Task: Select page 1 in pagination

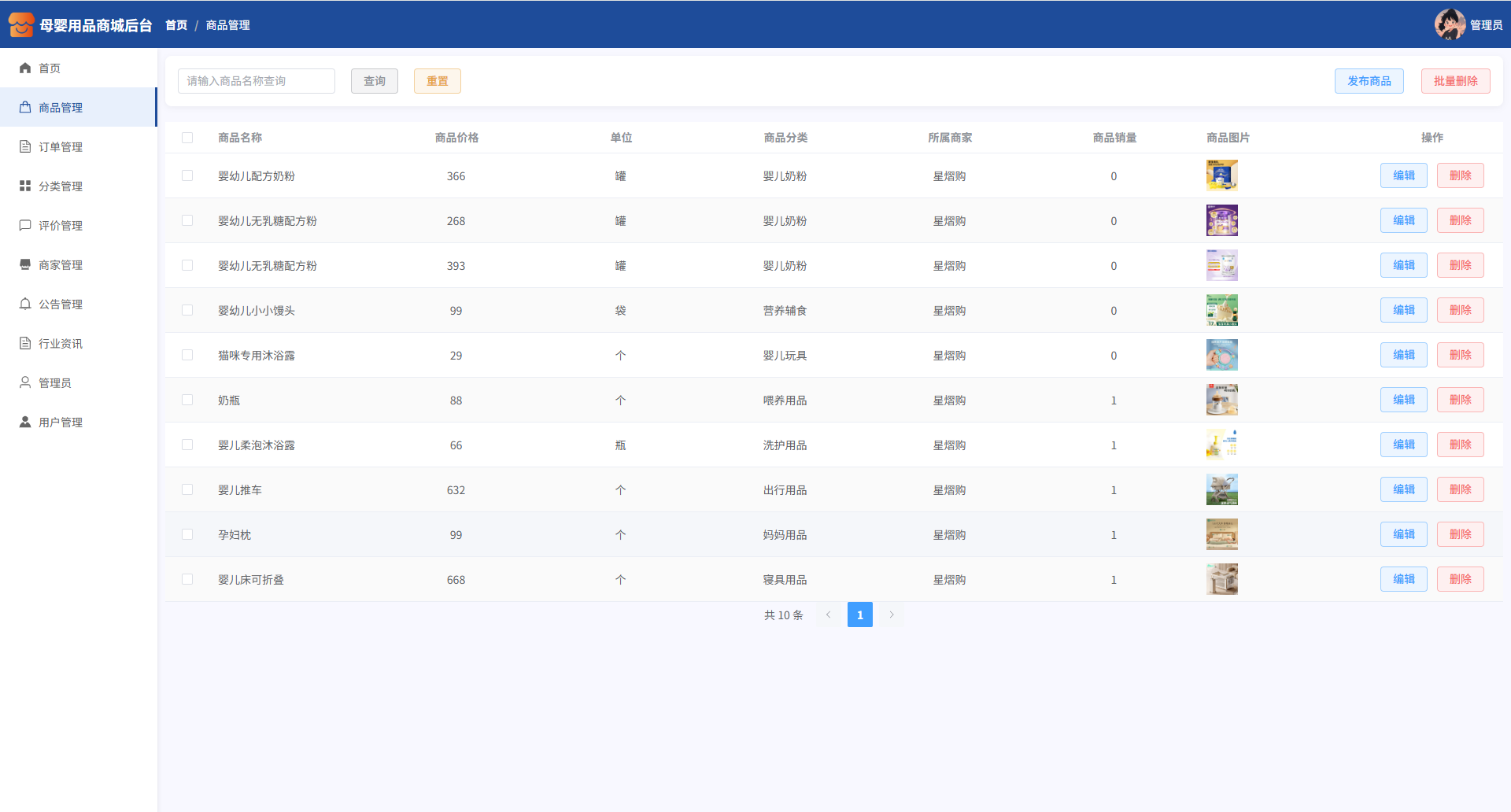Action: click(859, 615)
